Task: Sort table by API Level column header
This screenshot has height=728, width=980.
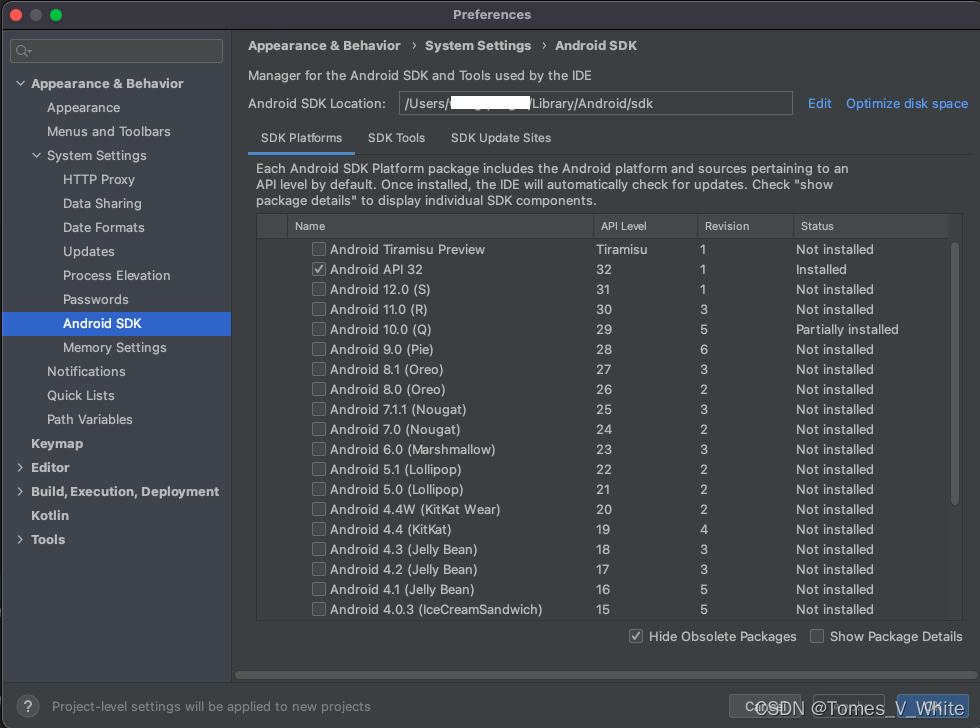Action: (645, 226)
